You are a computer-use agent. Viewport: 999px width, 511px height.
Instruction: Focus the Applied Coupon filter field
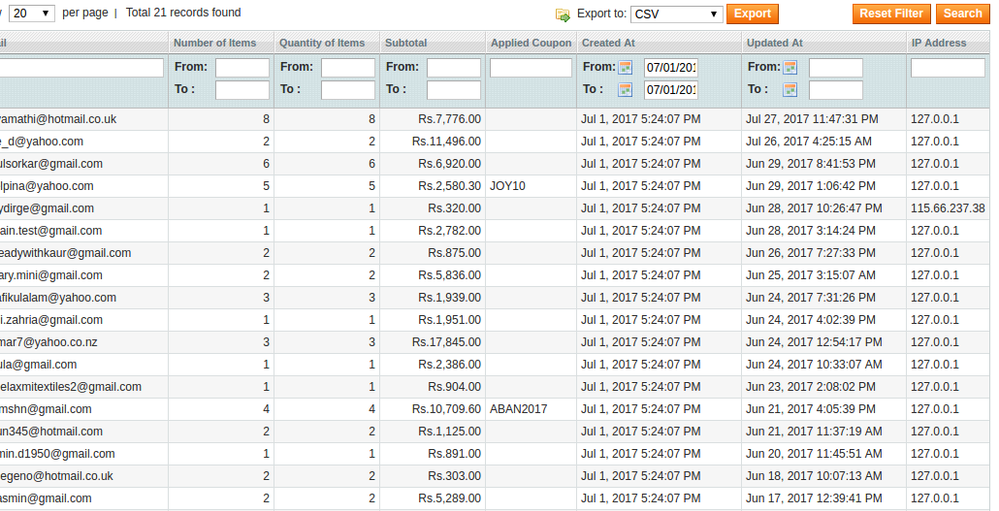530,68
